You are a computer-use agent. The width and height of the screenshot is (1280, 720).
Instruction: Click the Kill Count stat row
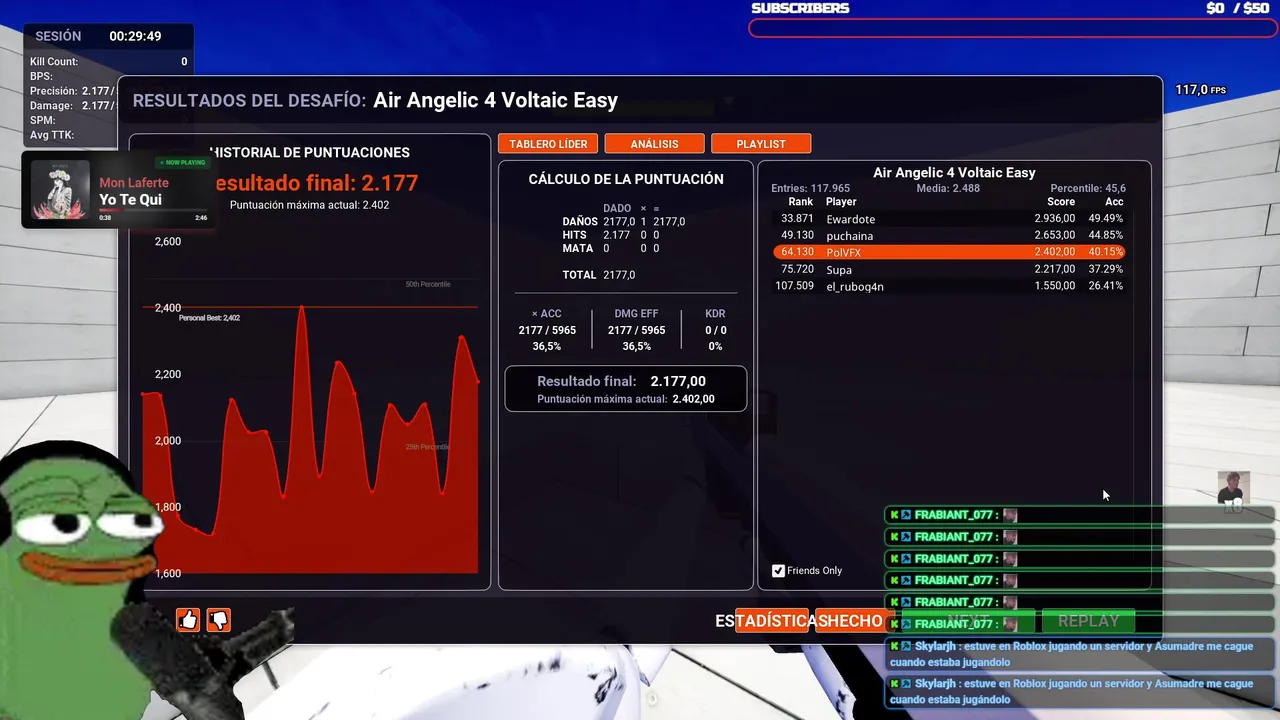coord(108,62)
